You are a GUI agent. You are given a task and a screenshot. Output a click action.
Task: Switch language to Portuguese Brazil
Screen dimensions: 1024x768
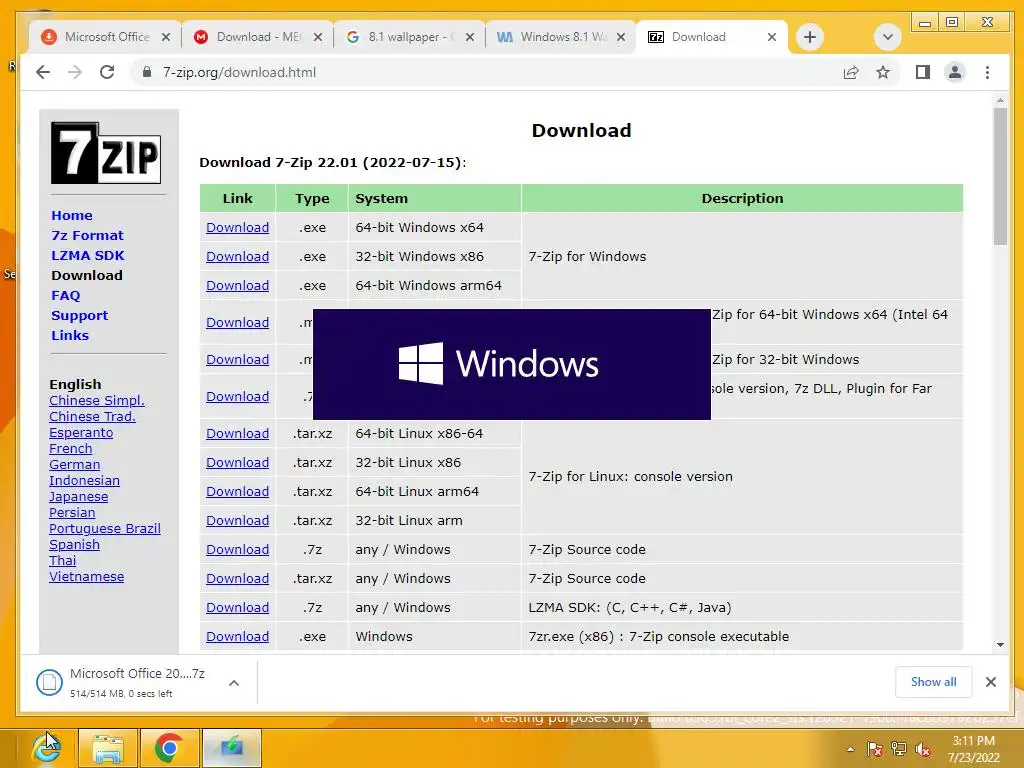click(x=104, y=529)
